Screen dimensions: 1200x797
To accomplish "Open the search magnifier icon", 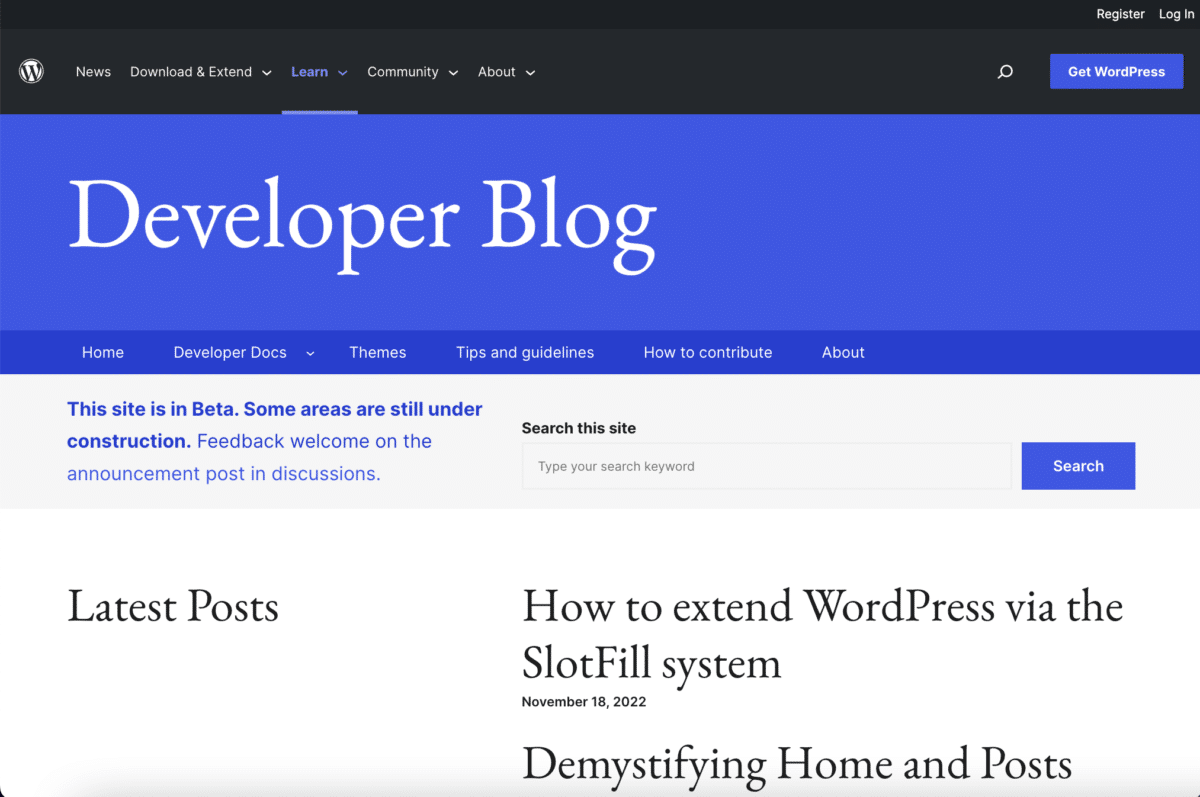I will (1005, 72).
